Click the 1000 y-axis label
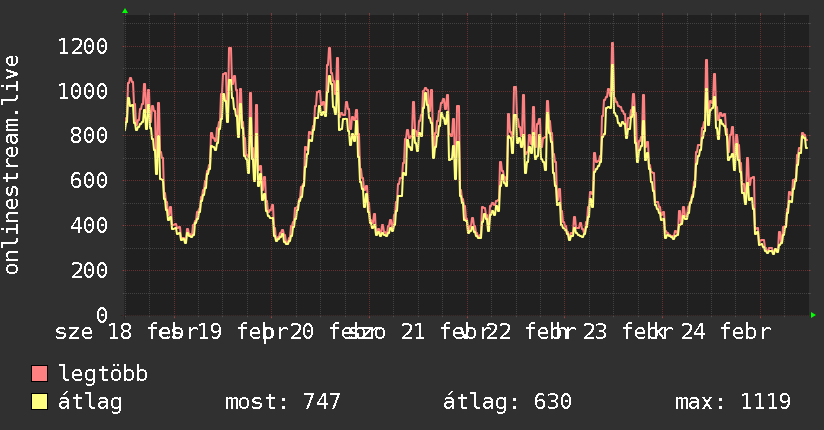Viewport: 824px width, 430px height. pyautogui.click(x=83, y=91)
